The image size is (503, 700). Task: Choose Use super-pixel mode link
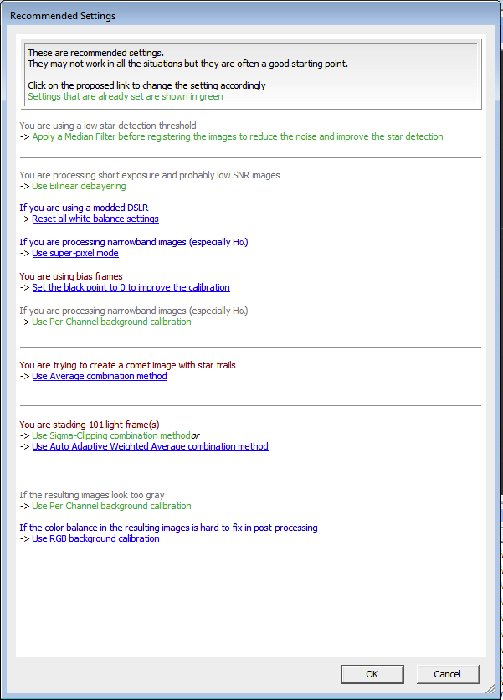(75, 253)
